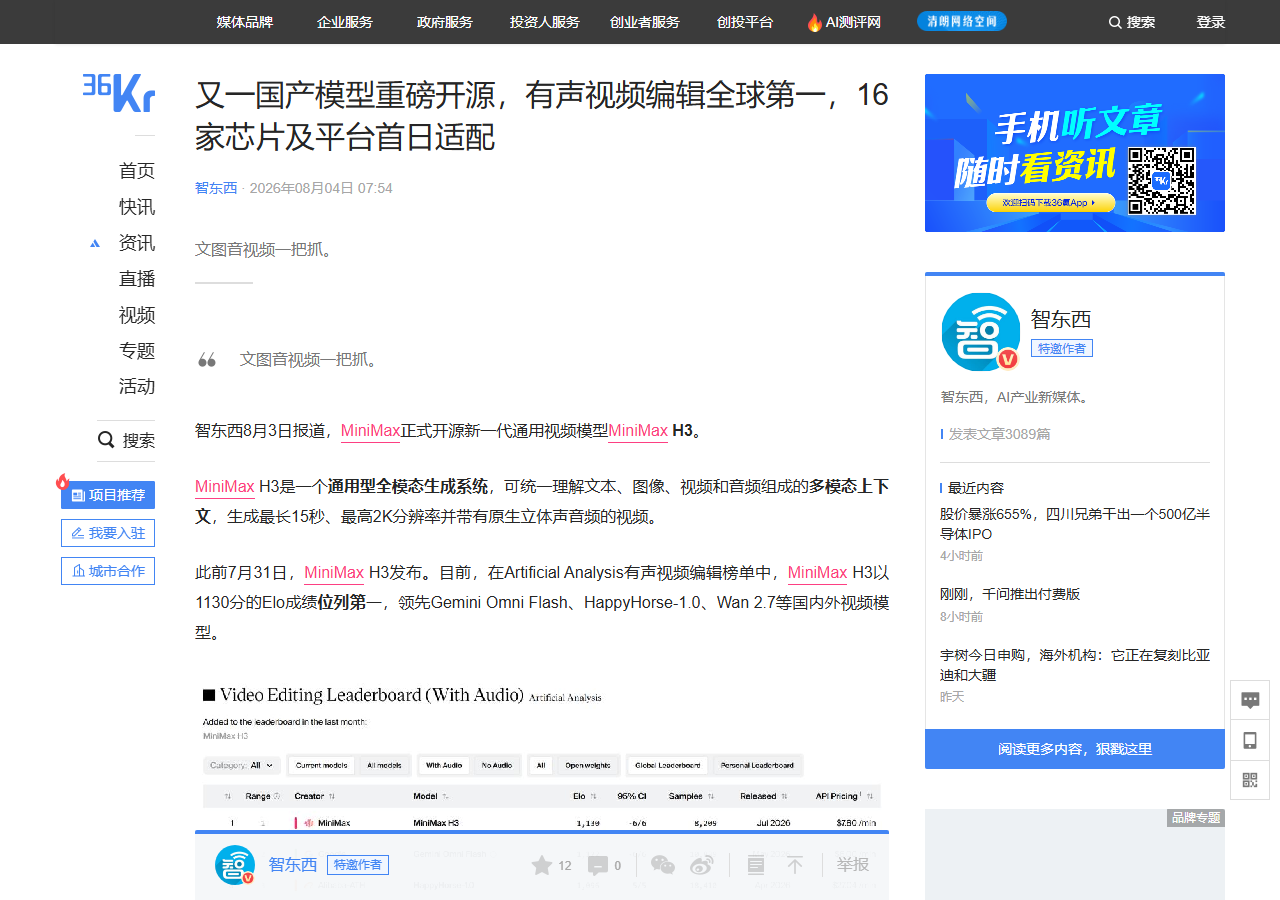Viewport: 1280px width, 900px height.
Task: Jump back to top with the arrow icon
Action: pyautogui.click(x=795, y=865)
